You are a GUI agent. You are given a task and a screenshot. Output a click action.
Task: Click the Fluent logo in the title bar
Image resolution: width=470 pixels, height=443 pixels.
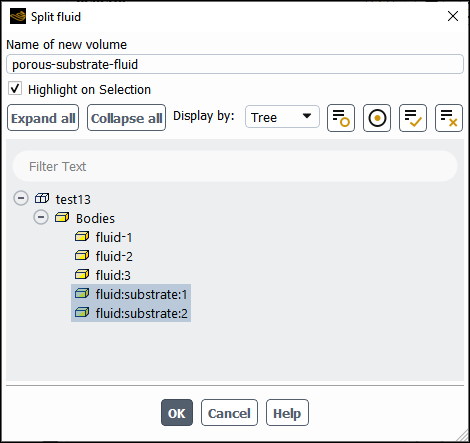[x=18, y=16]
